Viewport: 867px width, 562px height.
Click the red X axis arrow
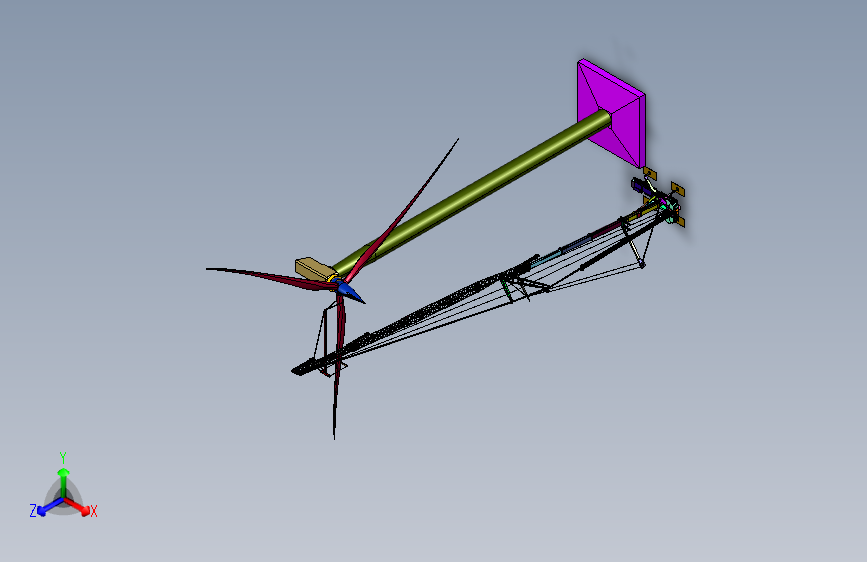pyautogui.click(x=77, y=506)
